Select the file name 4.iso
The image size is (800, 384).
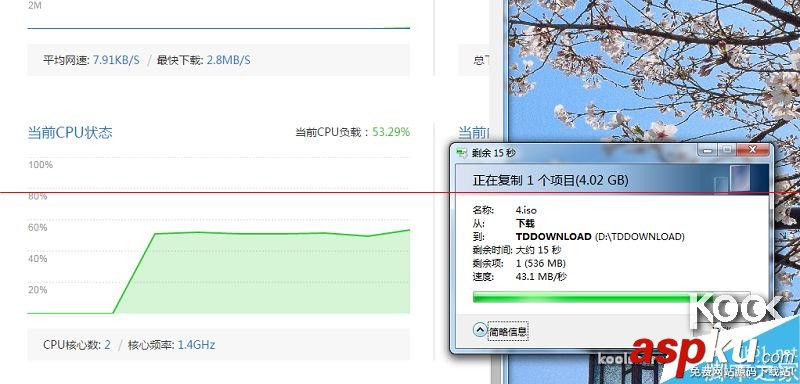tap(526, 210)
